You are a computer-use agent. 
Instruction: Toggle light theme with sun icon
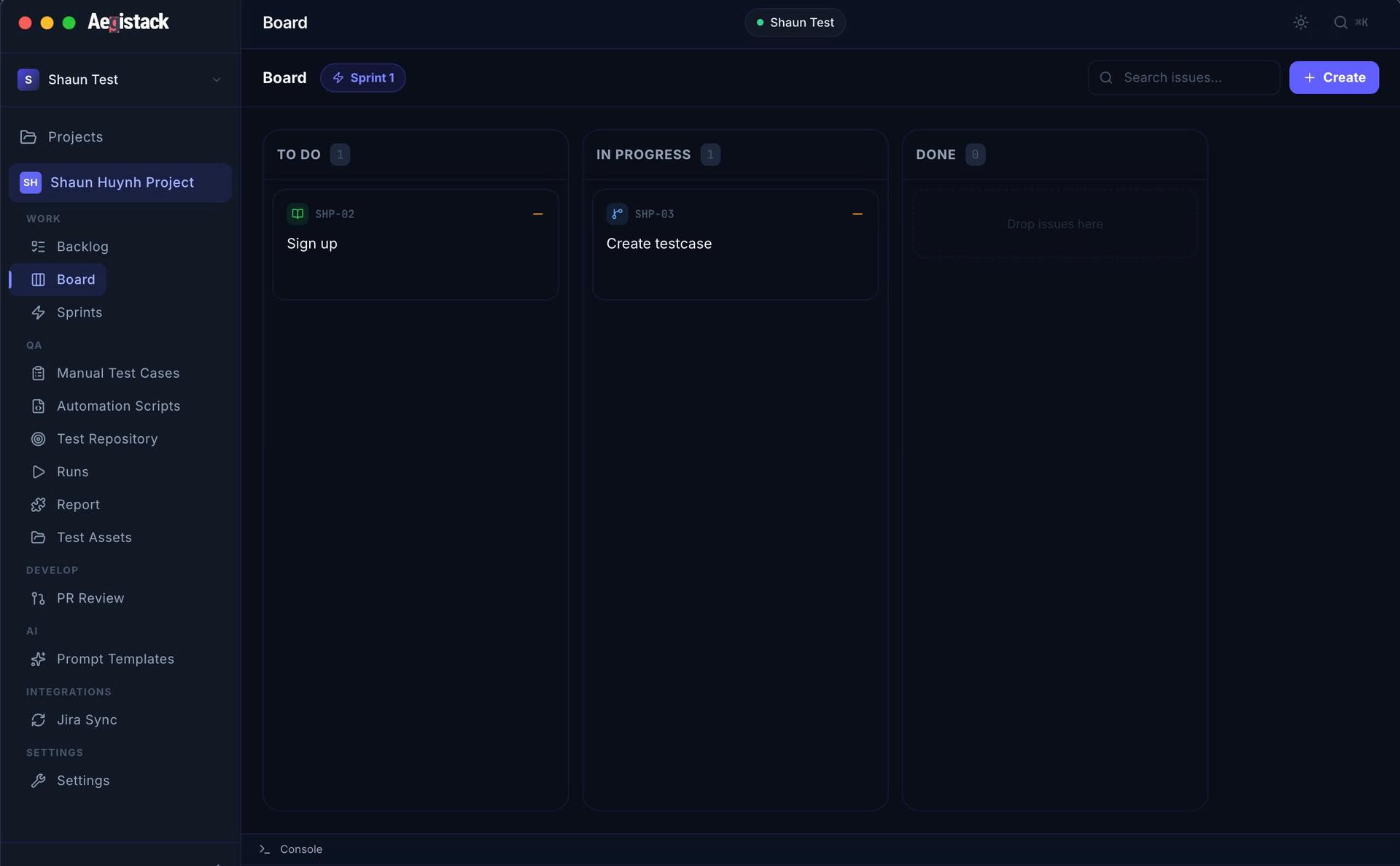point(1301,23)
